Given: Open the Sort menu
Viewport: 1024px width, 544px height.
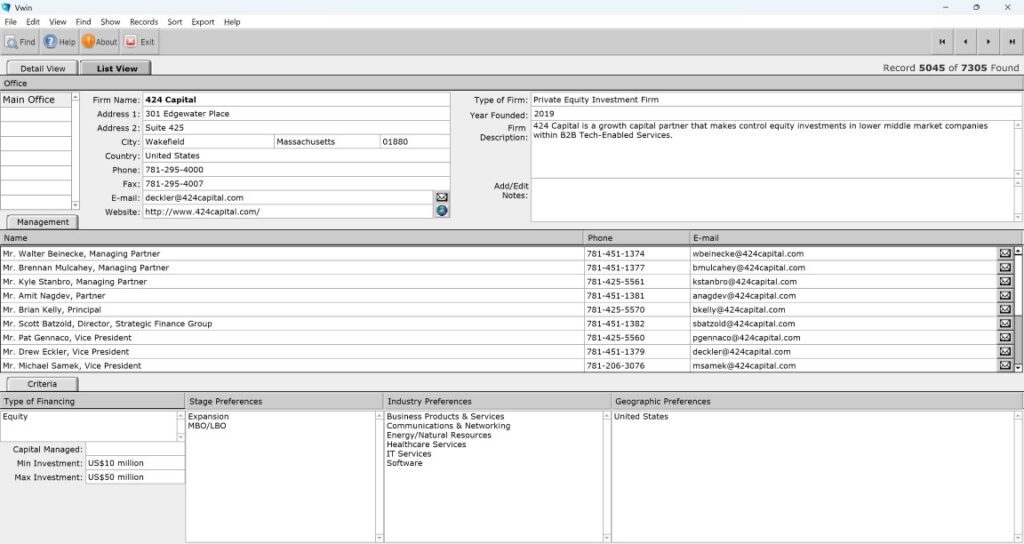Looking at the screenshot, I should [174, 22].
